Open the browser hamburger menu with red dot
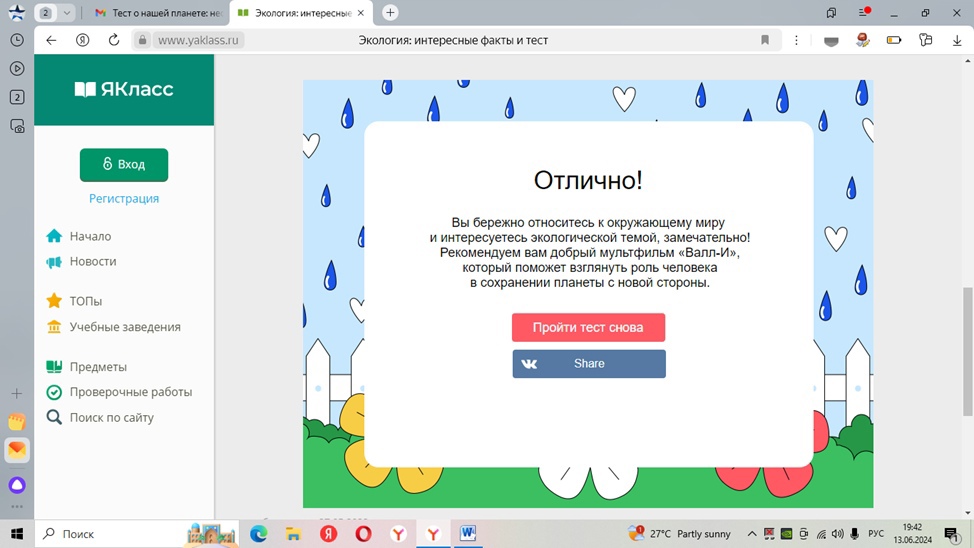 pos(864,12)
